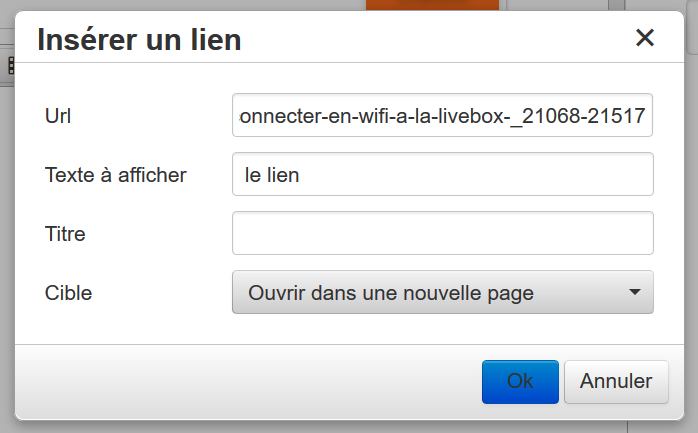This screenshot has height=433, width=698.
Task: Click the orange block behind the dialog
Action: [x=432, y=5]
